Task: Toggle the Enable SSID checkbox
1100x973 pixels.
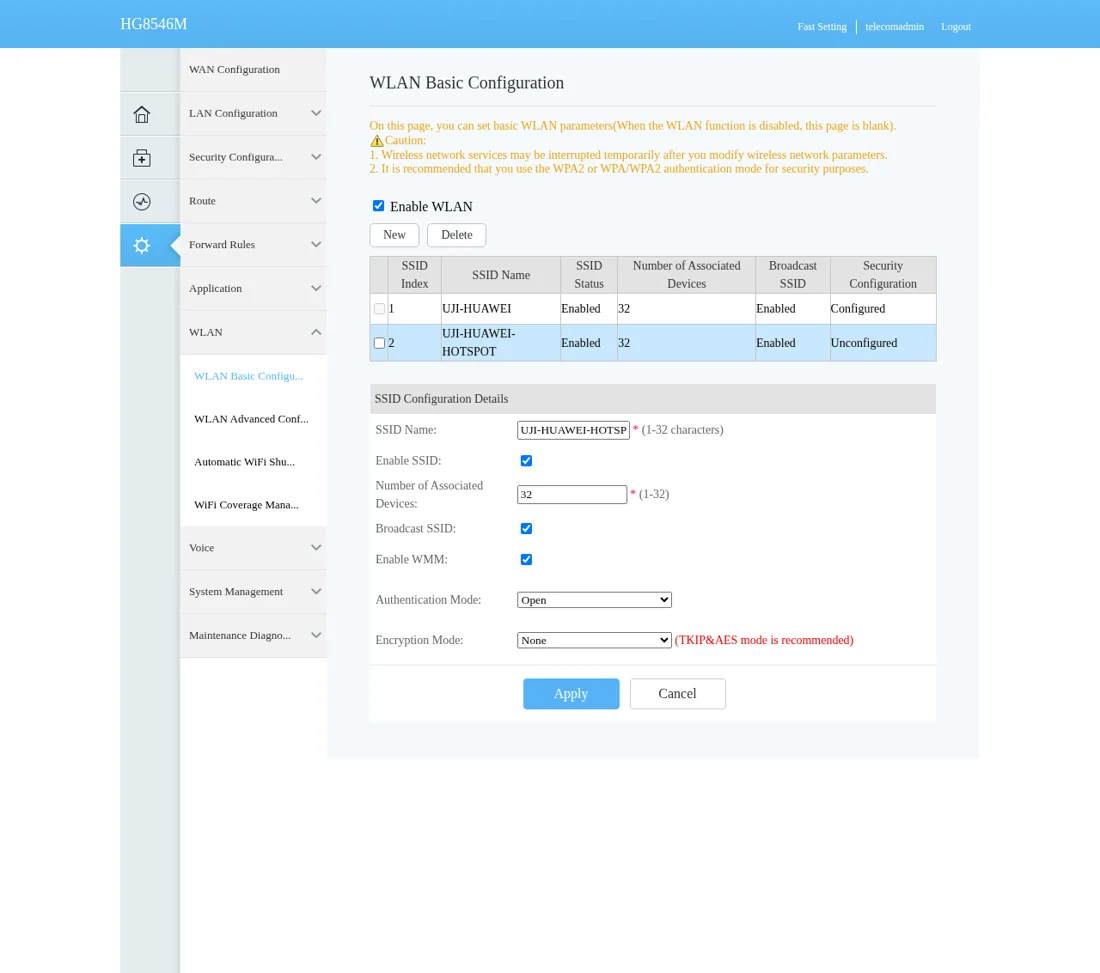Action: click(x=526, y=461)
